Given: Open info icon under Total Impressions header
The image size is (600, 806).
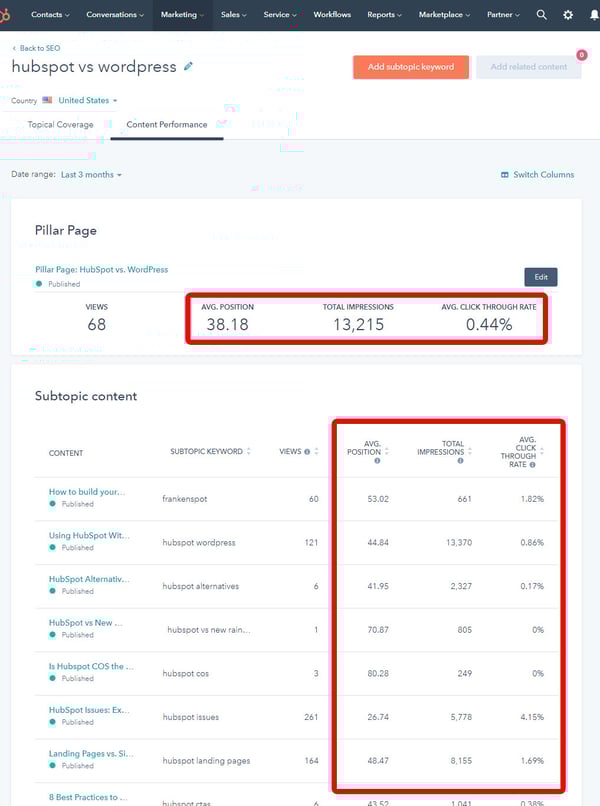Looking at the screenshot, I should click(x=460, y=461).
